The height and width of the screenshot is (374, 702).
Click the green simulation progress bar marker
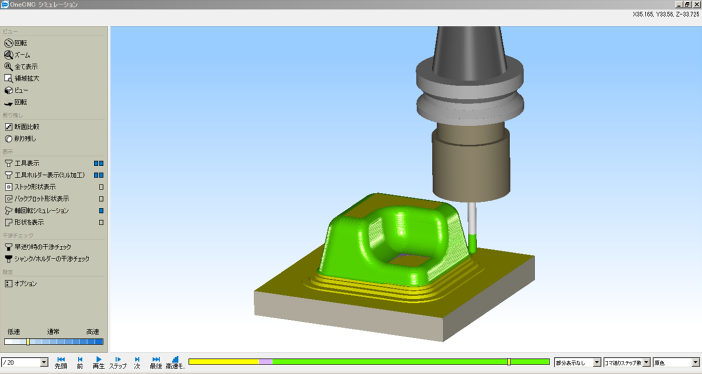(x=509, y=361)
